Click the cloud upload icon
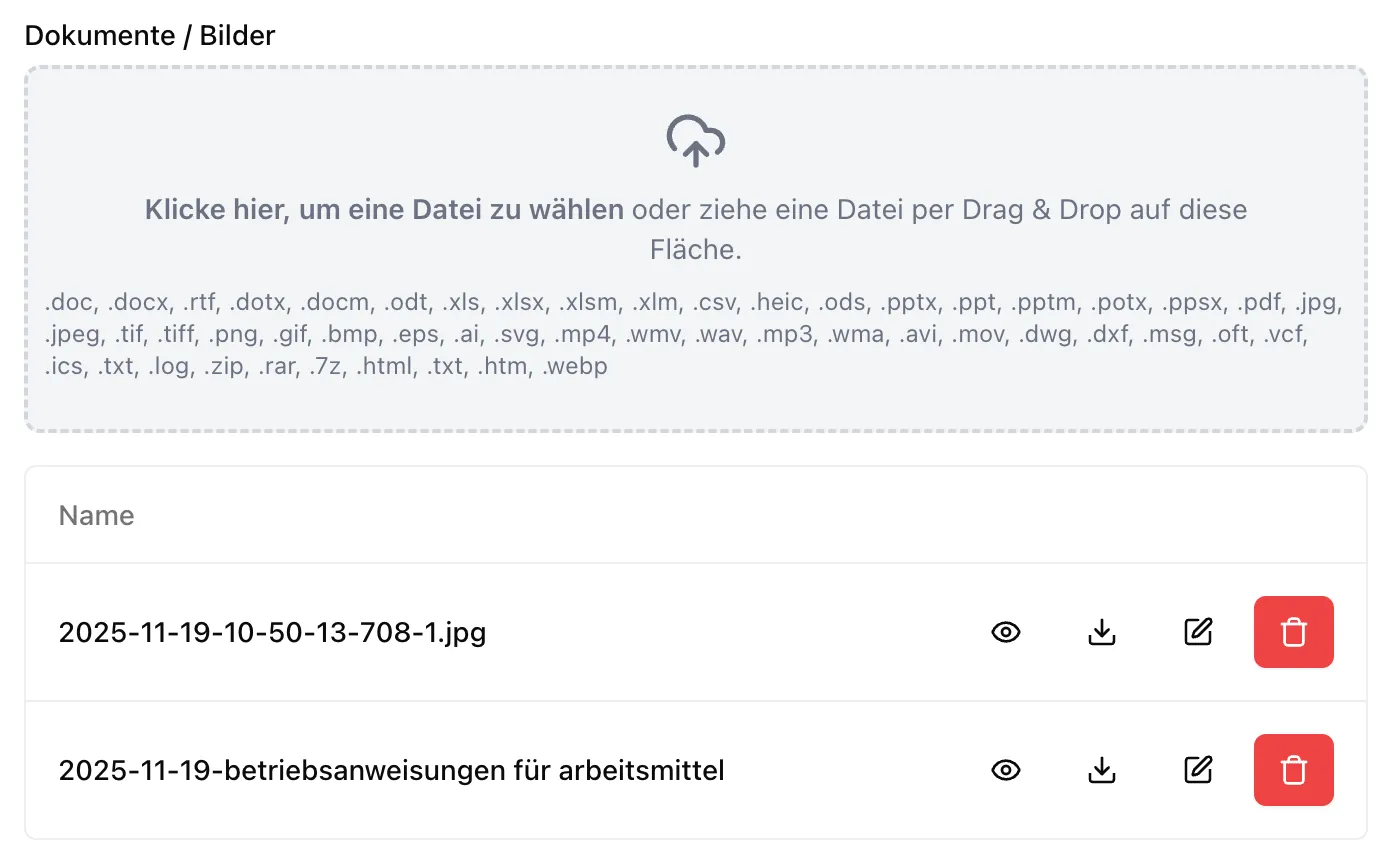The height and width of the screenshot is (860, 1380). pyautogui.click(x=695, y=141)
